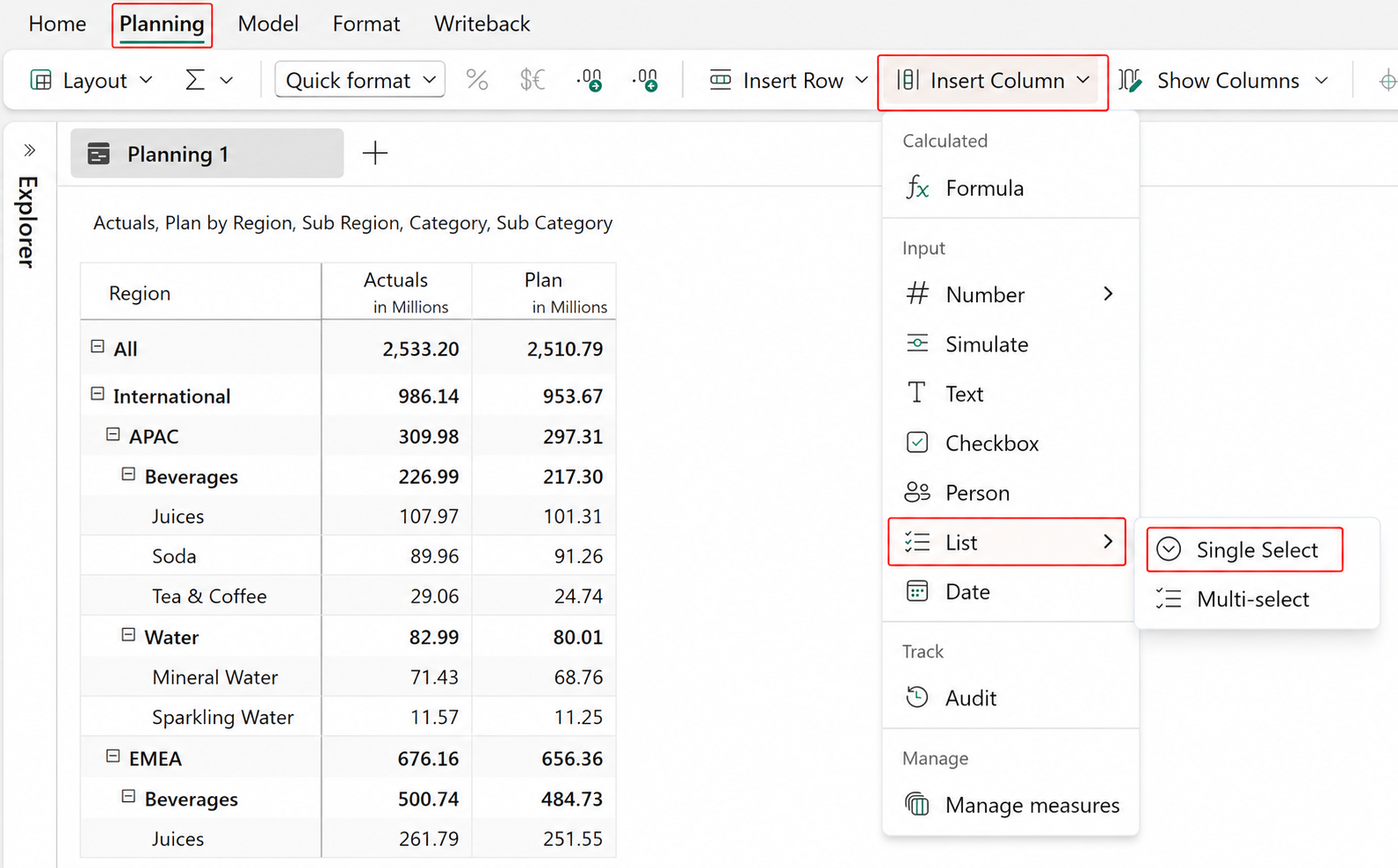
Task: Open the Insert Row dropdown
Action: coord(788,81)
